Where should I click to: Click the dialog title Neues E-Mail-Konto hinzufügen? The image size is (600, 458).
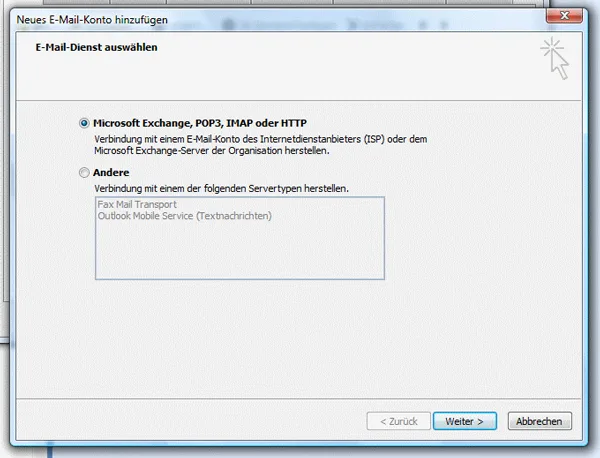click(x=92, y=20)
